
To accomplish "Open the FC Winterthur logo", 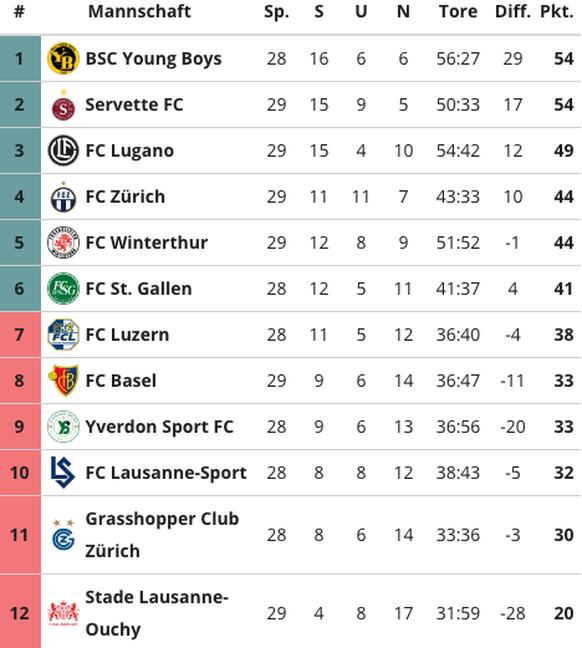I will pos(63,243).
